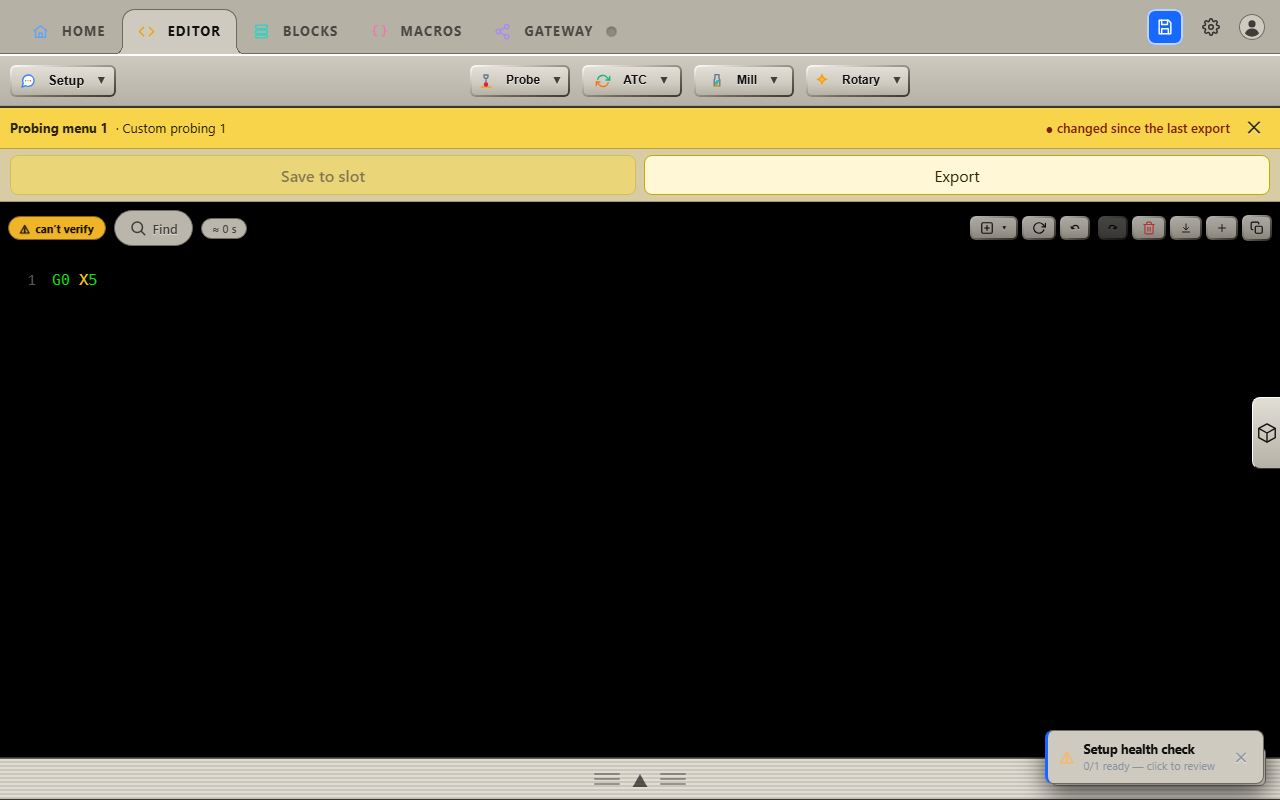This screenshot has width=1280, height=800.
Task: Open the Probe dropdown menu
Action: click(520, 80)
